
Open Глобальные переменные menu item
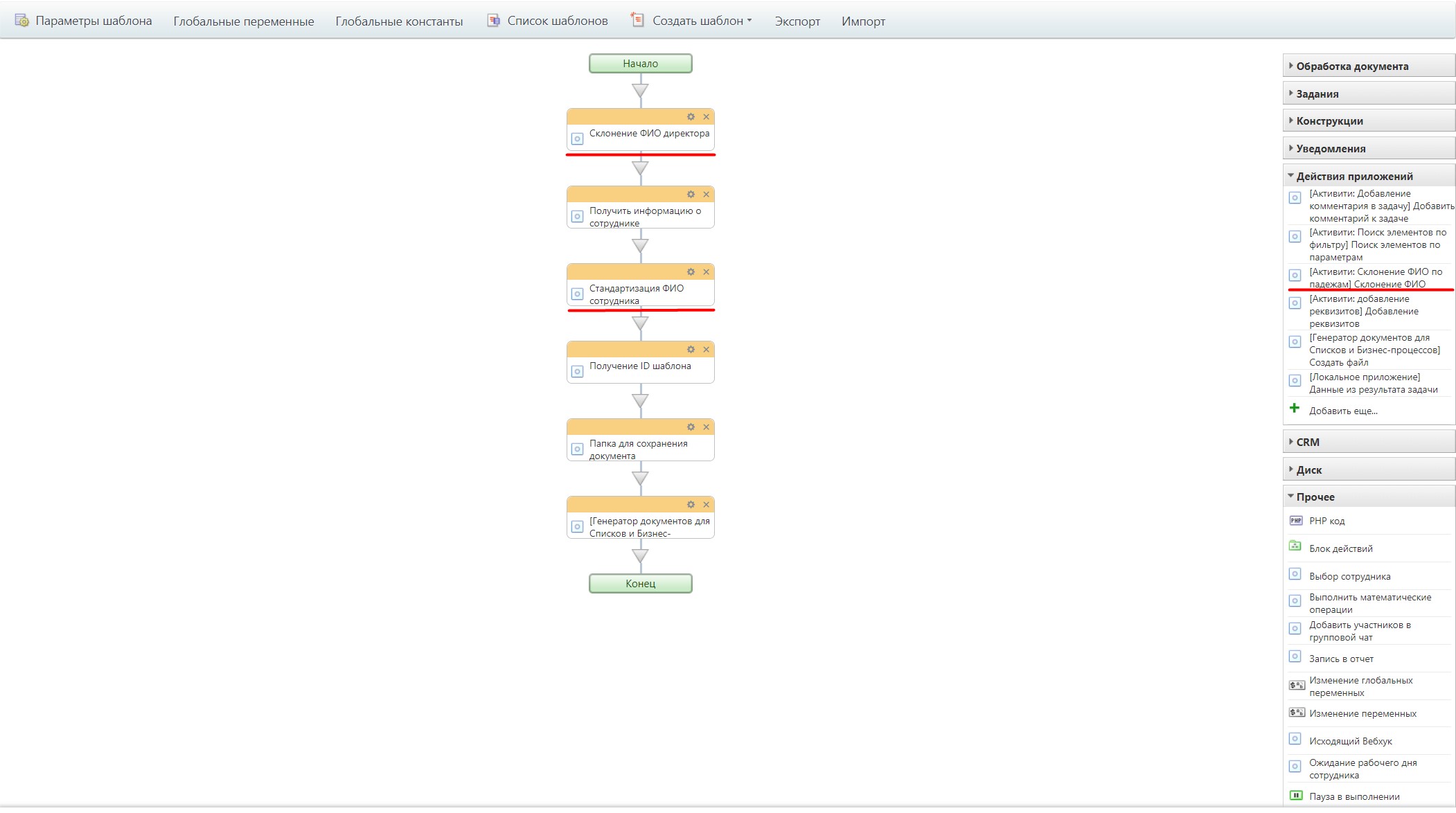[x=243, y=21]
